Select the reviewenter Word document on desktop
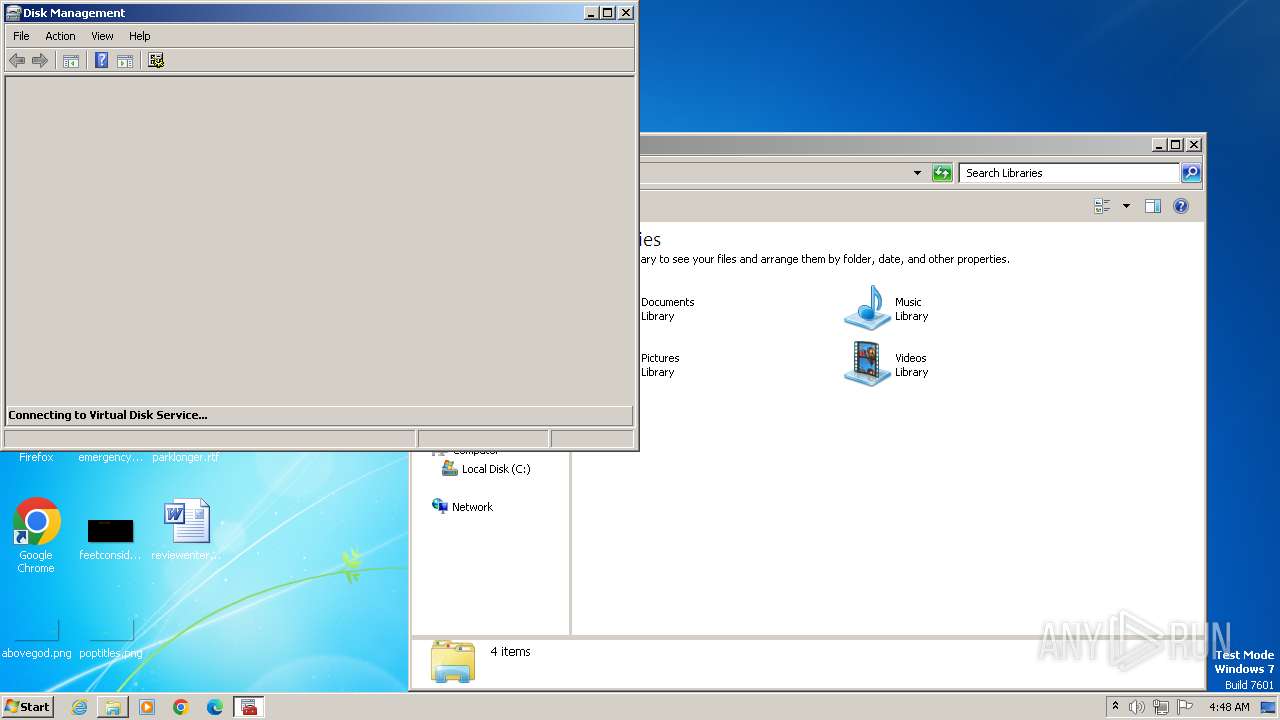This screenshot has width=1280, height=720. click(x=186, y=529)
